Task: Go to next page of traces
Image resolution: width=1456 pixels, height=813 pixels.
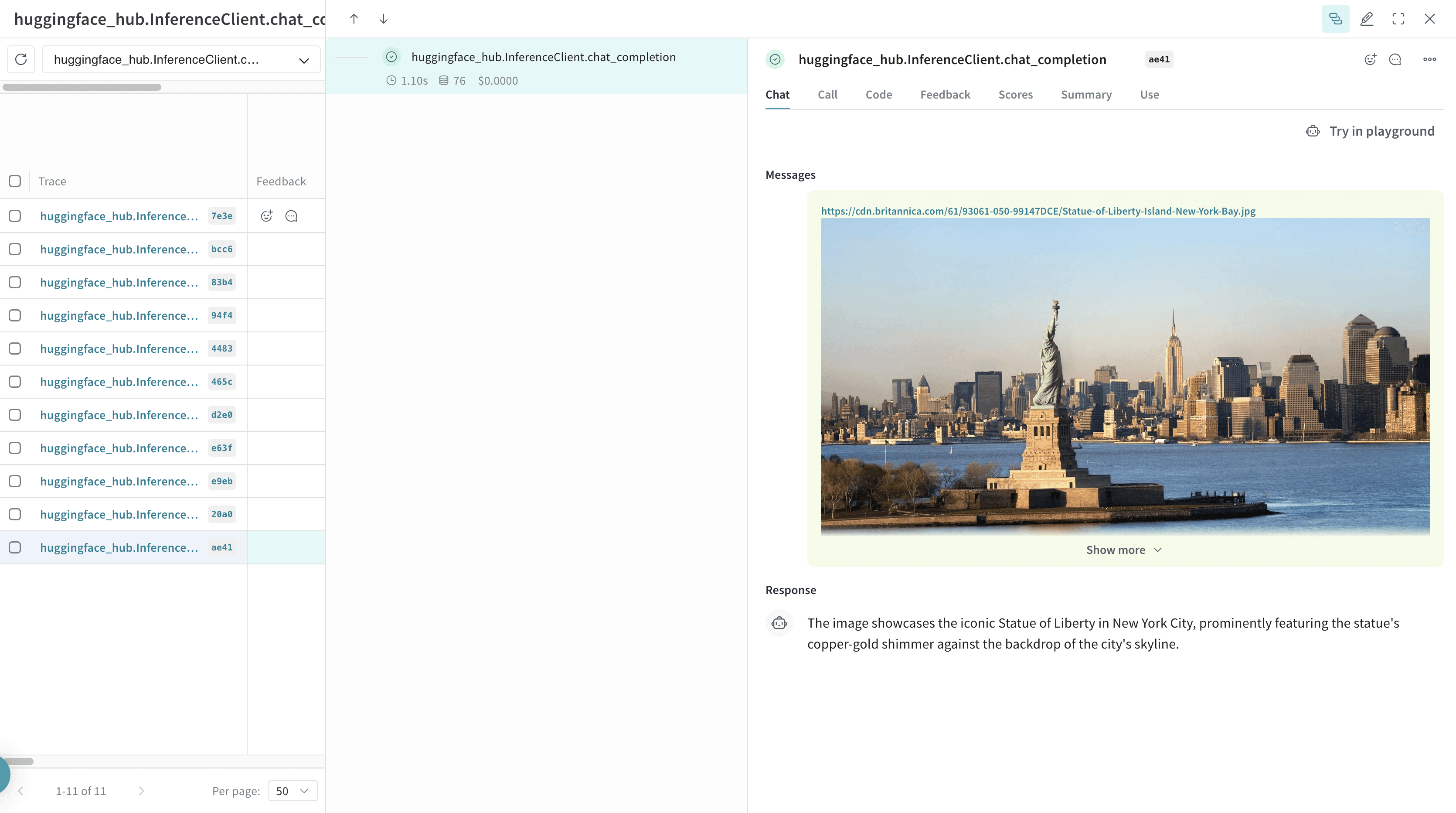Action: 141,791
